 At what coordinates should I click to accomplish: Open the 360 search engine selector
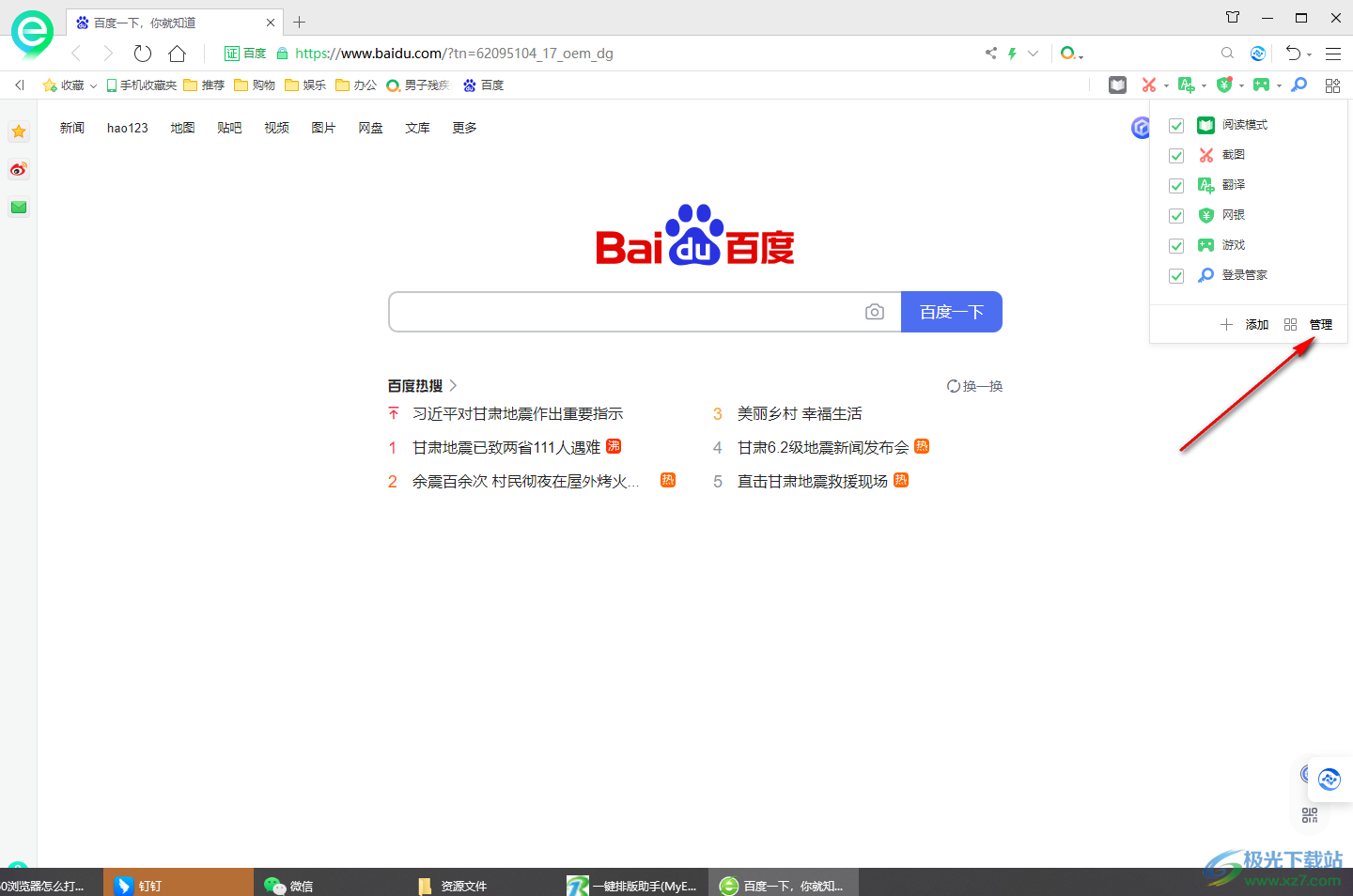(1071, 54)
